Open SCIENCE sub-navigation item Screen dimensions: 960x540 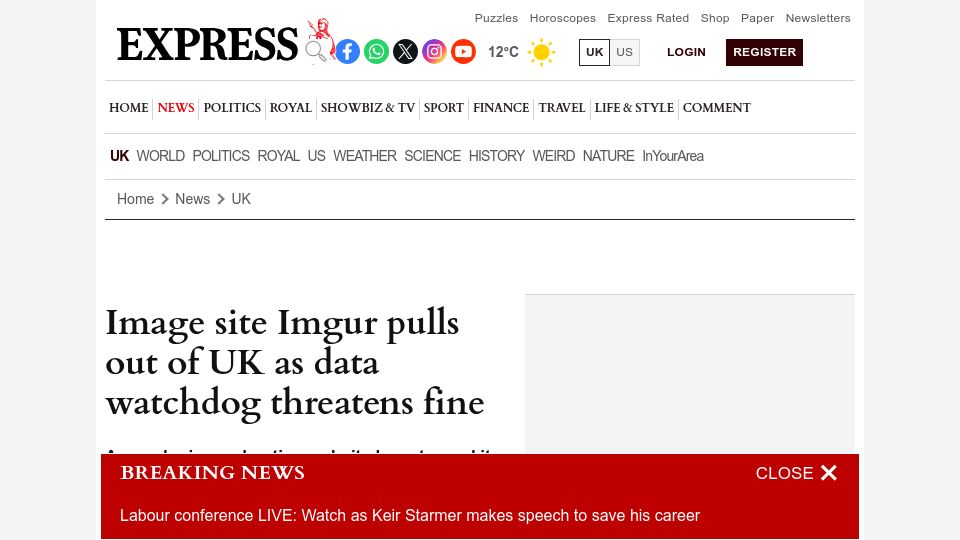point(432,156)
